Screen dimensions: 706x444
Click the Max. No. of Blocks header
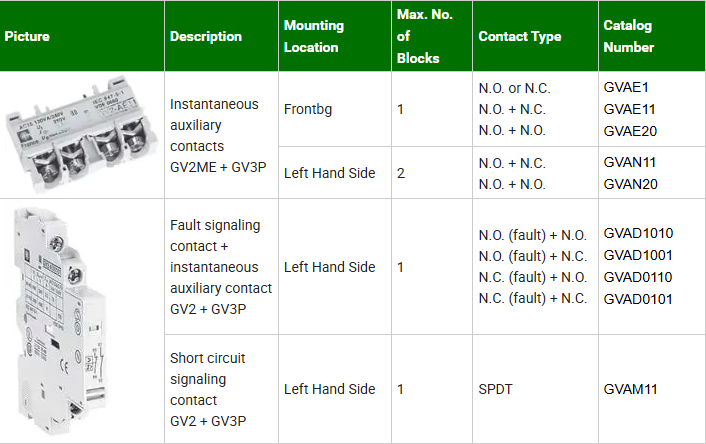[x=420, y=37]
